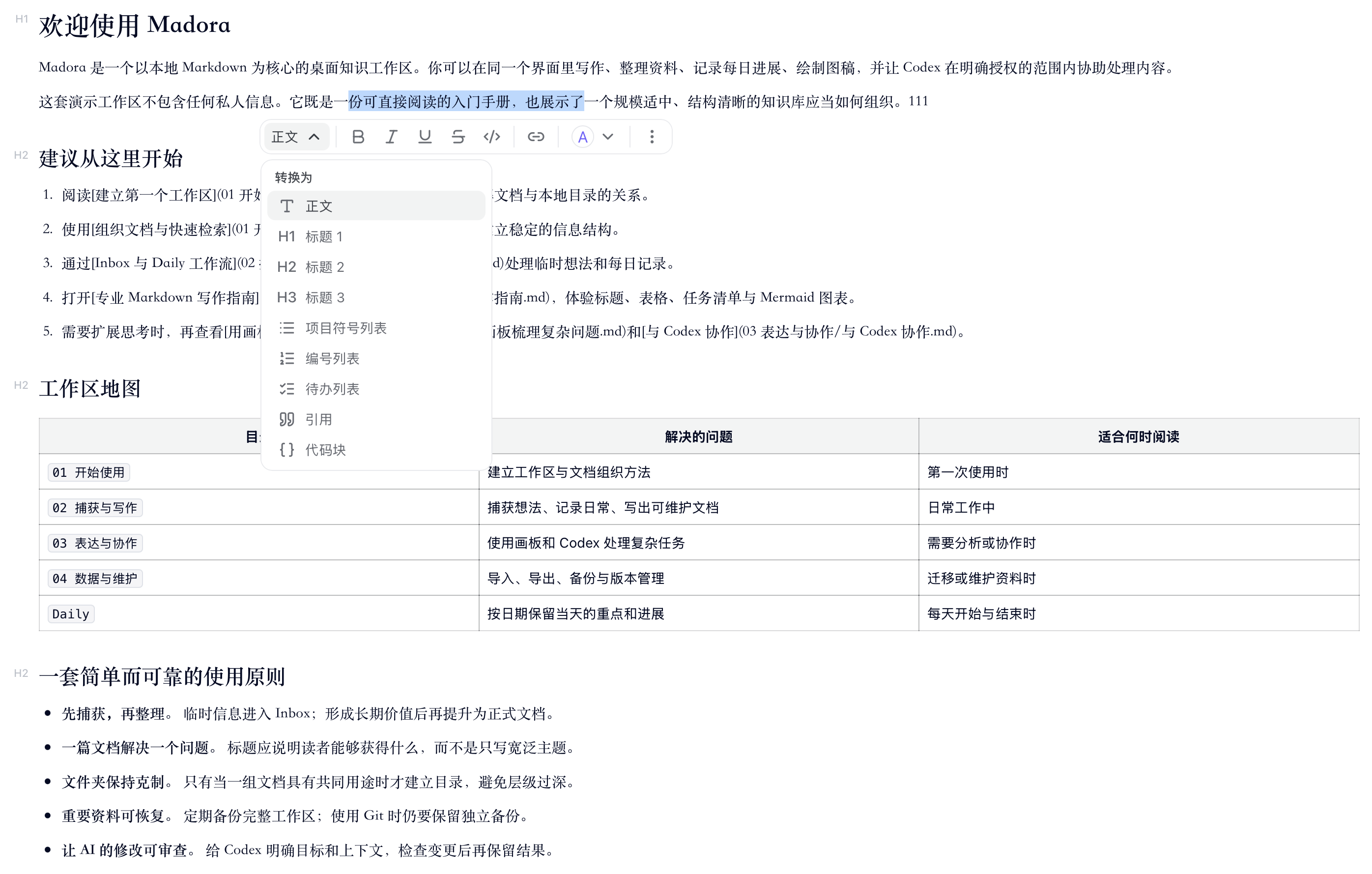Click the 01 开始使用 code tag
Screen dimensions: 1372x874
point(88,472)
